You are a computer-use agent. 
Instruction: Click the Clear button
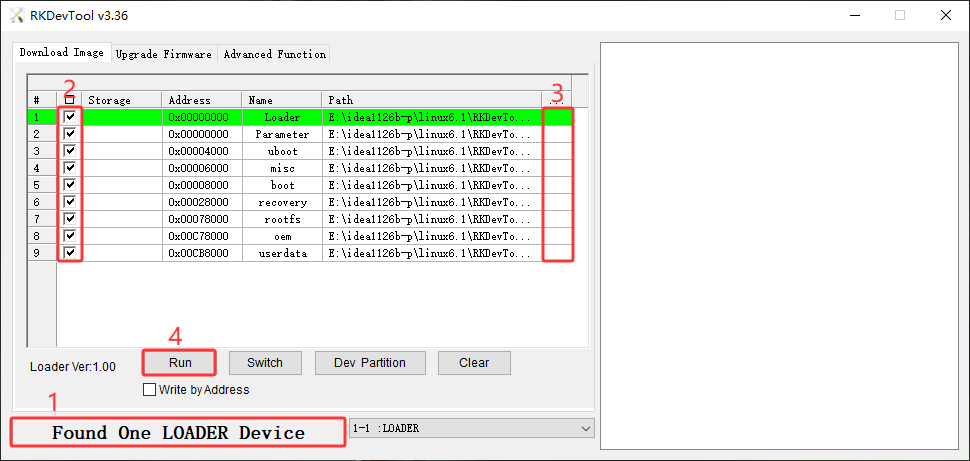tap(474, 363)
